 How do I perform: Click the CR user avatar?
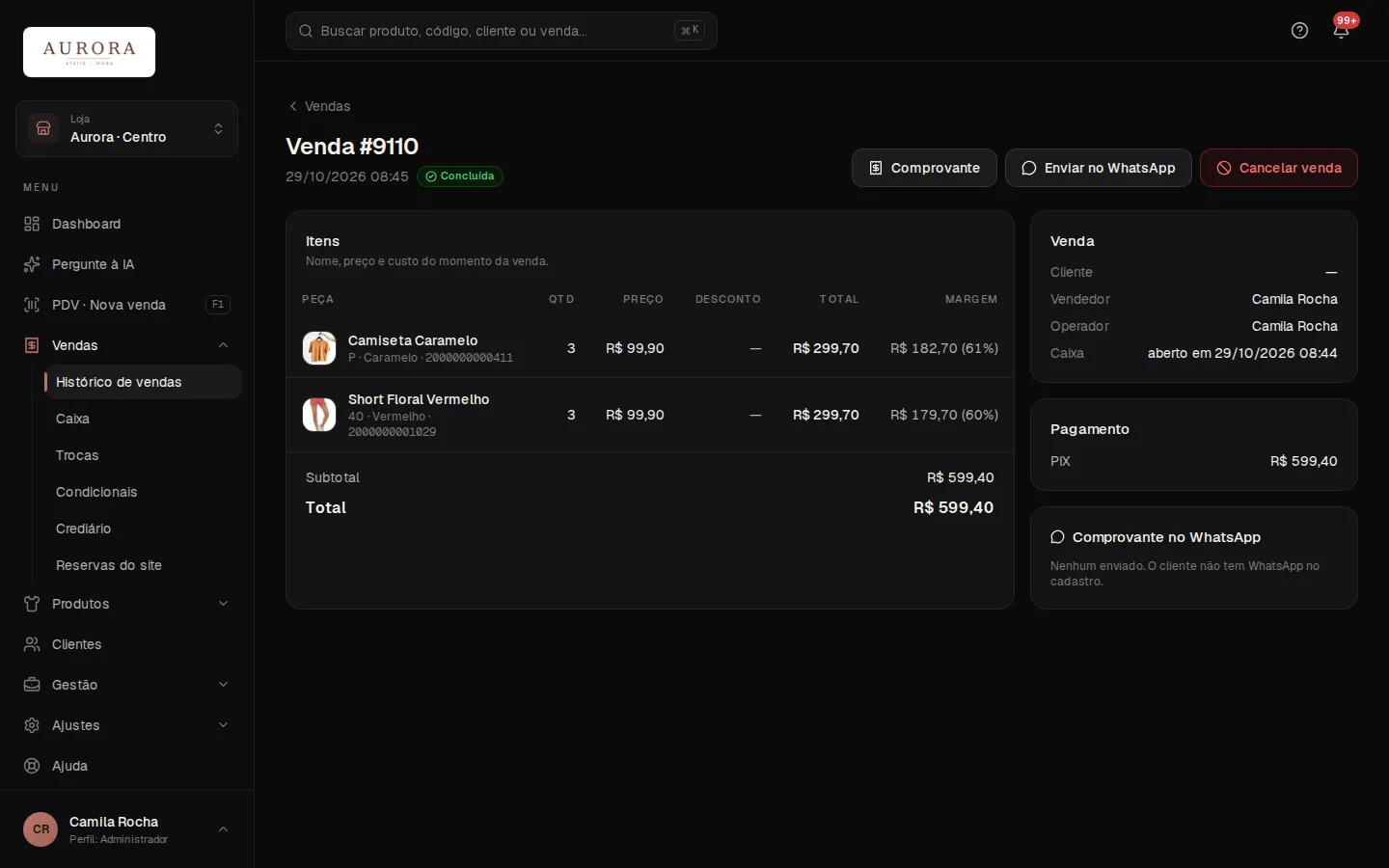point(41,829)
